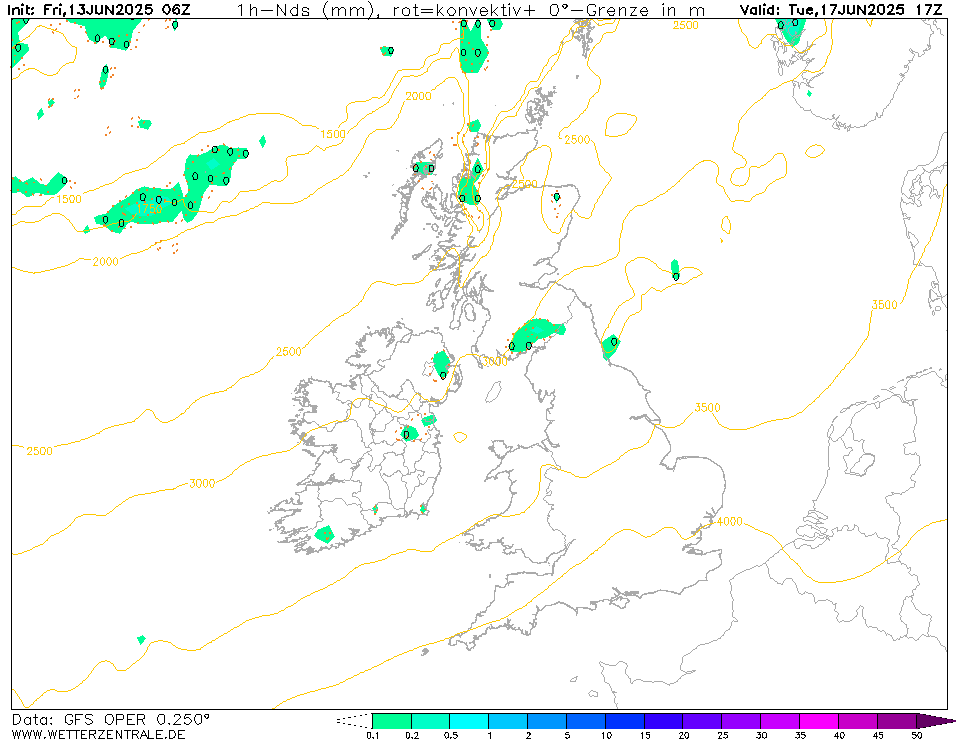Click the '10' legend scale value

tap(605, 735)
